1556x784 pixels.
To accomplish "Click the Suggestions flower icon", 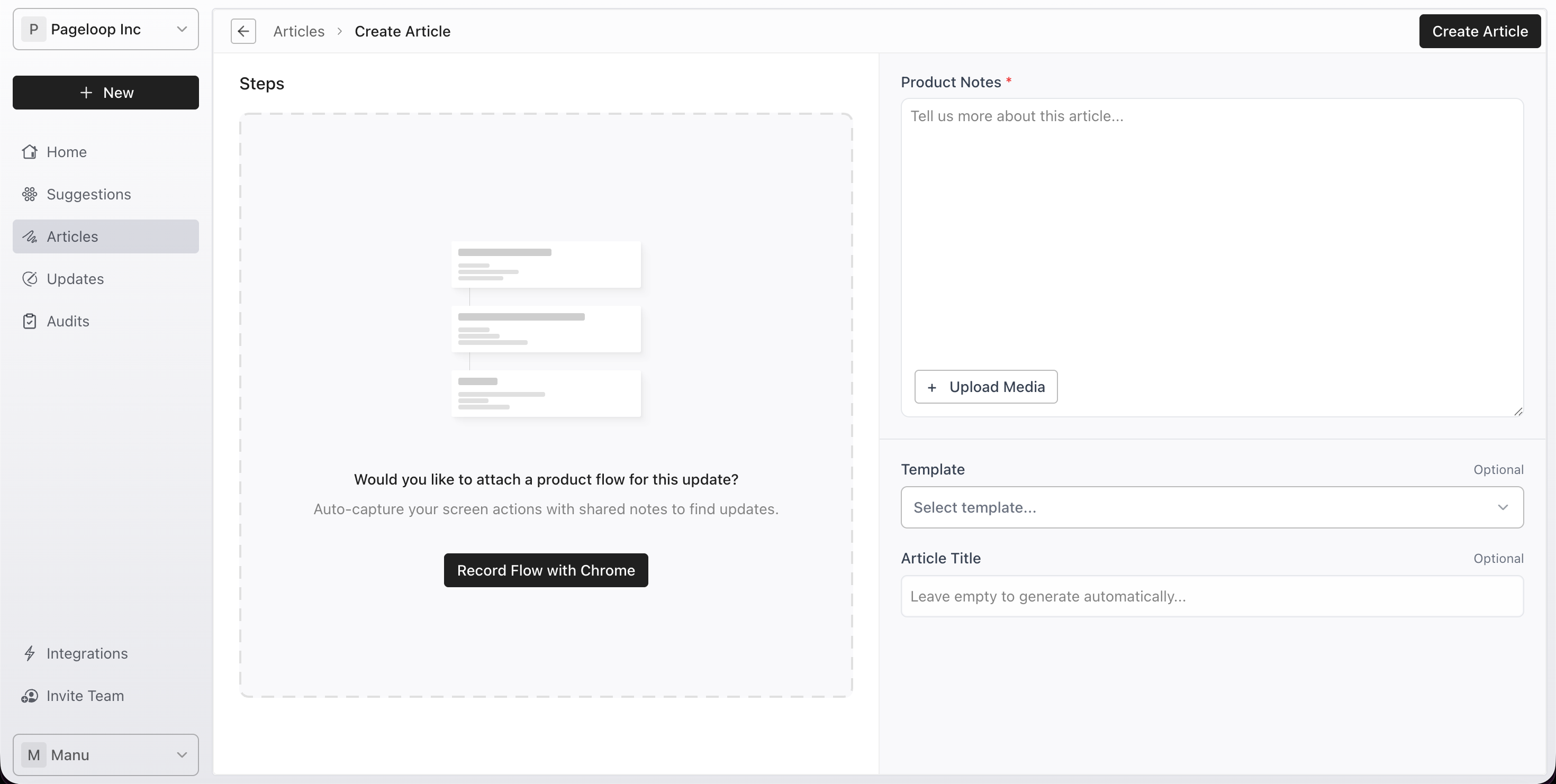I will [x=30, y=194].
